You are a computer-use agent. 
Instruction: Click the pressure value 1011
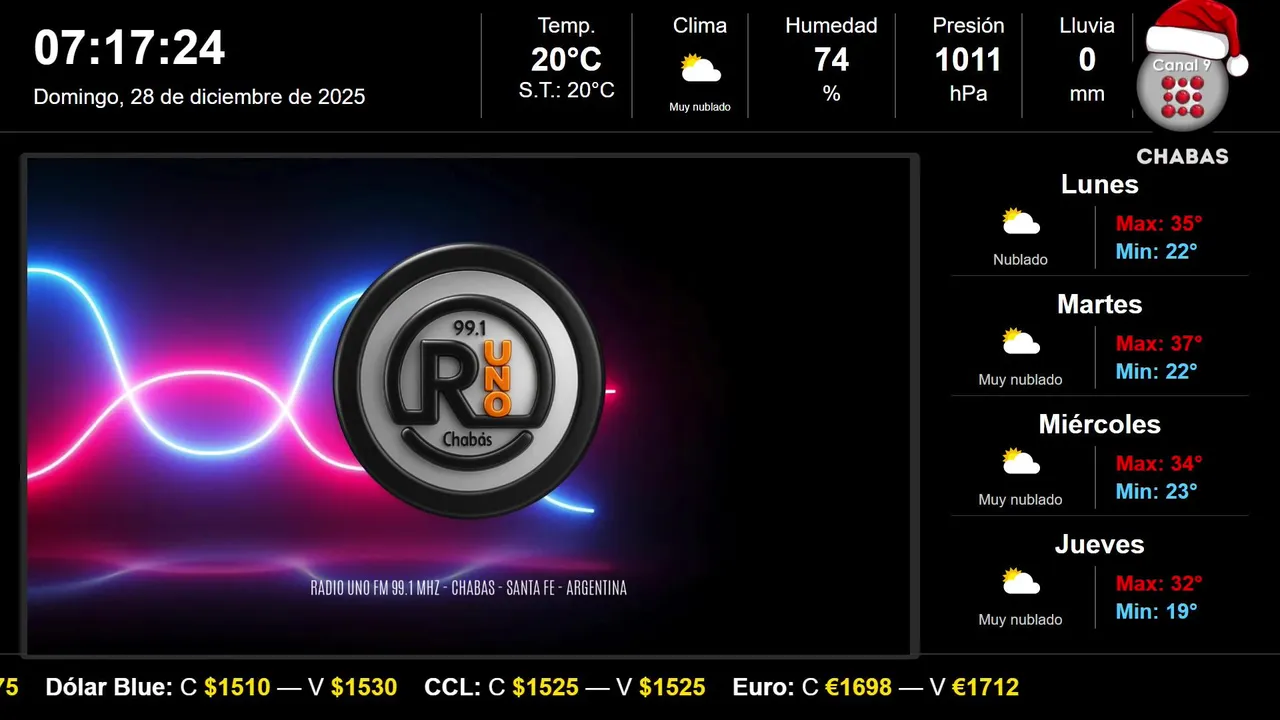(967, 60)
